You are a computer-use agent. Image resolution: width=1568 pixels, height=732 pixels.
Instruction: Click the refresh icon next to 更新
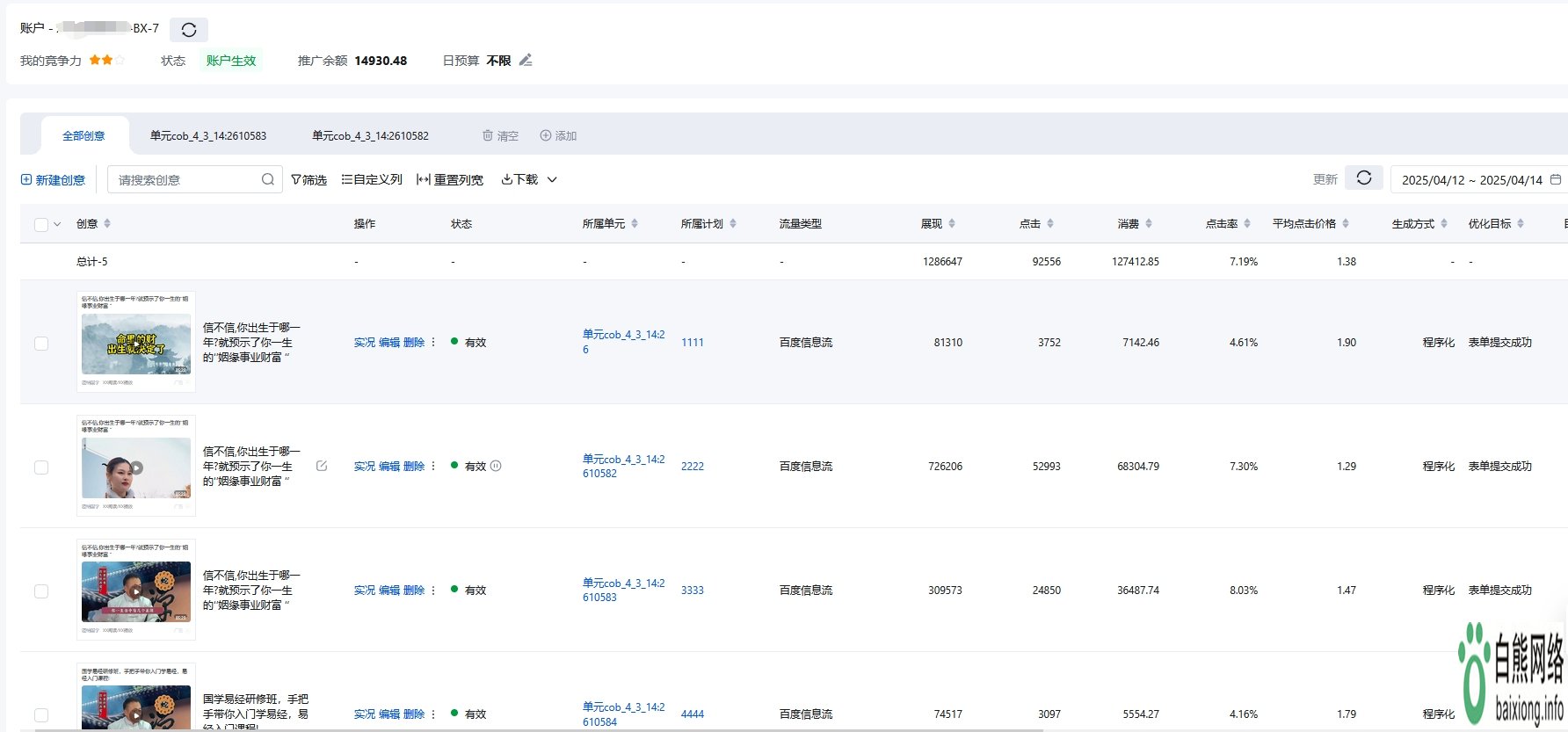tap(1363, 178)
